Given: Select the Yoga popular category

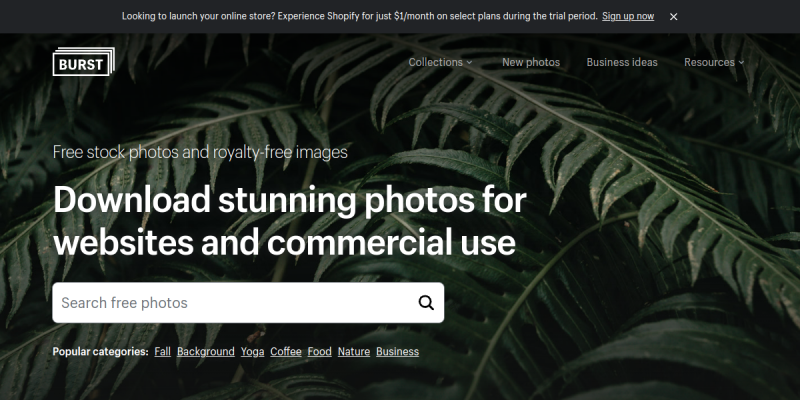Looking at the screenshot, I should [x=253, y=352].
